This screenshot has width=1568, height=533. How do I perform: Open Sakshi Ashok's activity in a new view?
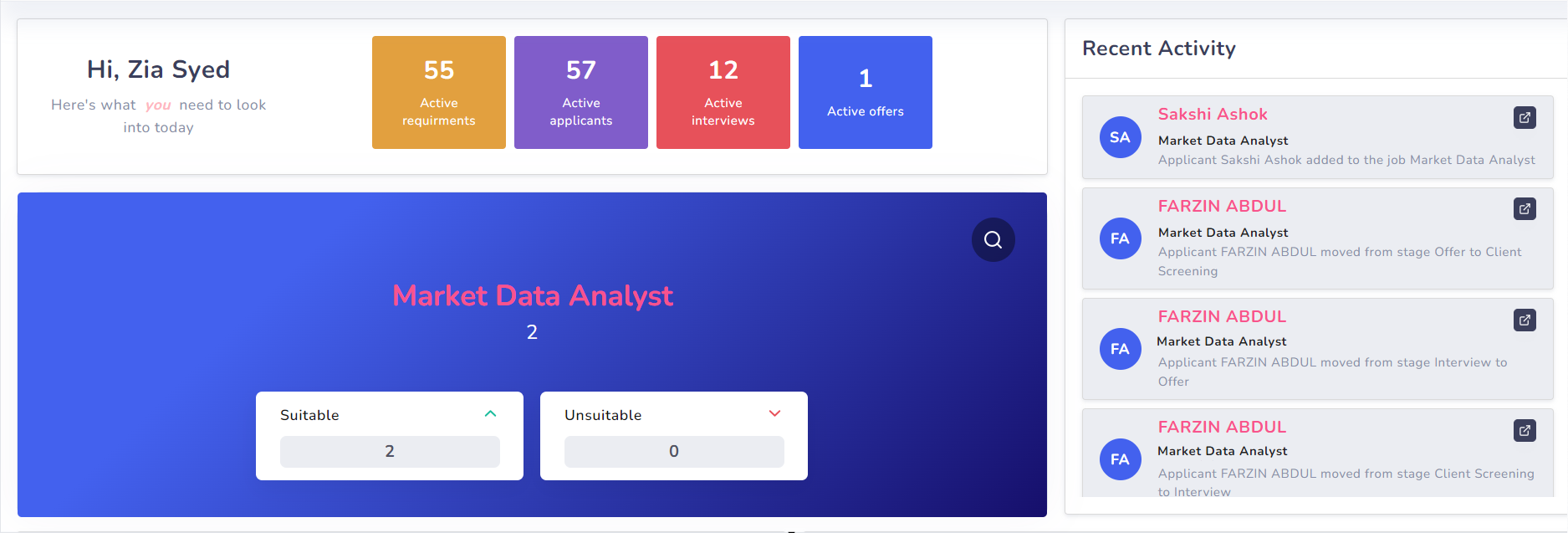[1525, 117]
